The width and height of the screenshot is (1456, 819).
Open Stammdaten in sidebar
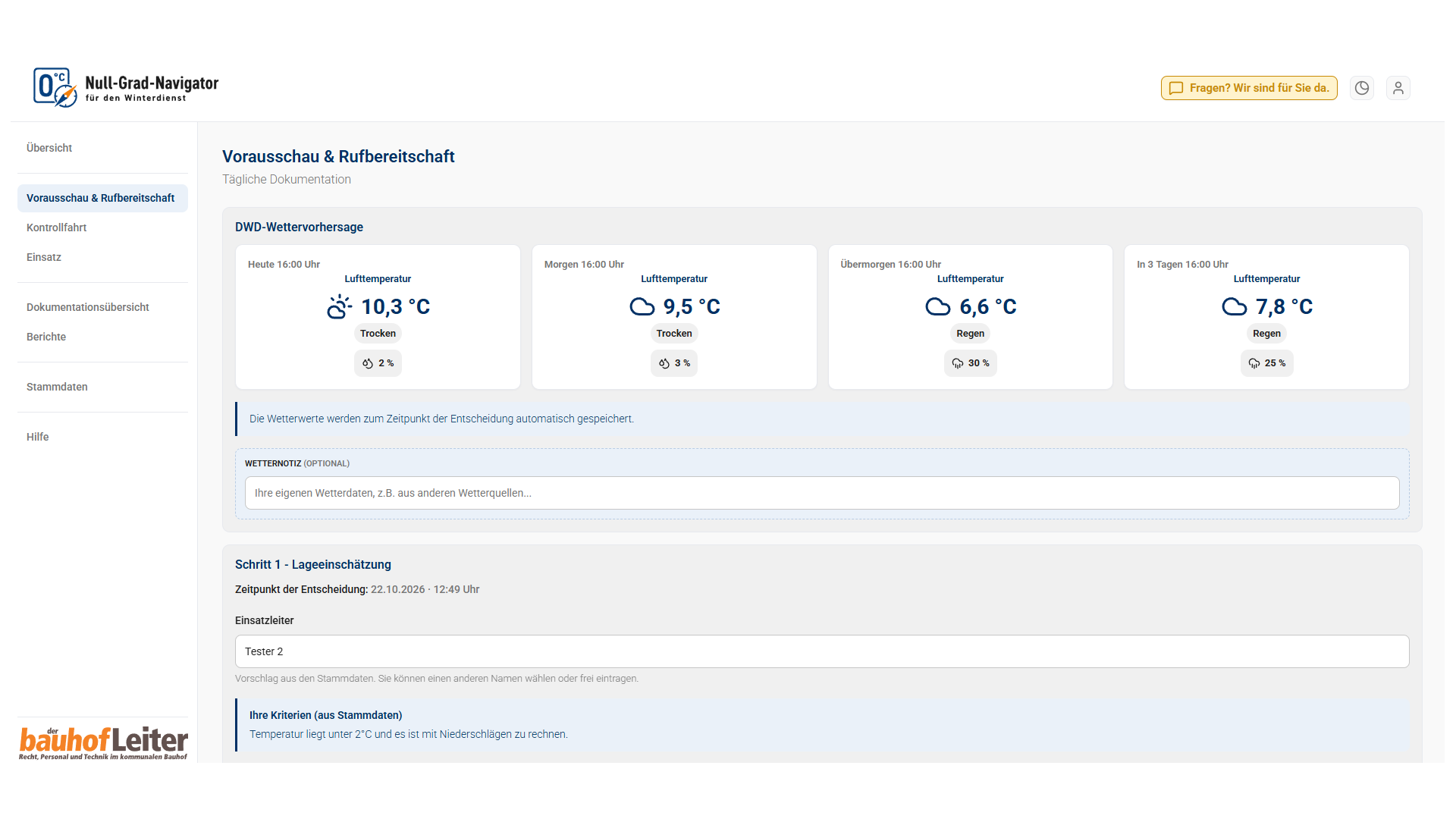[102, 387]
